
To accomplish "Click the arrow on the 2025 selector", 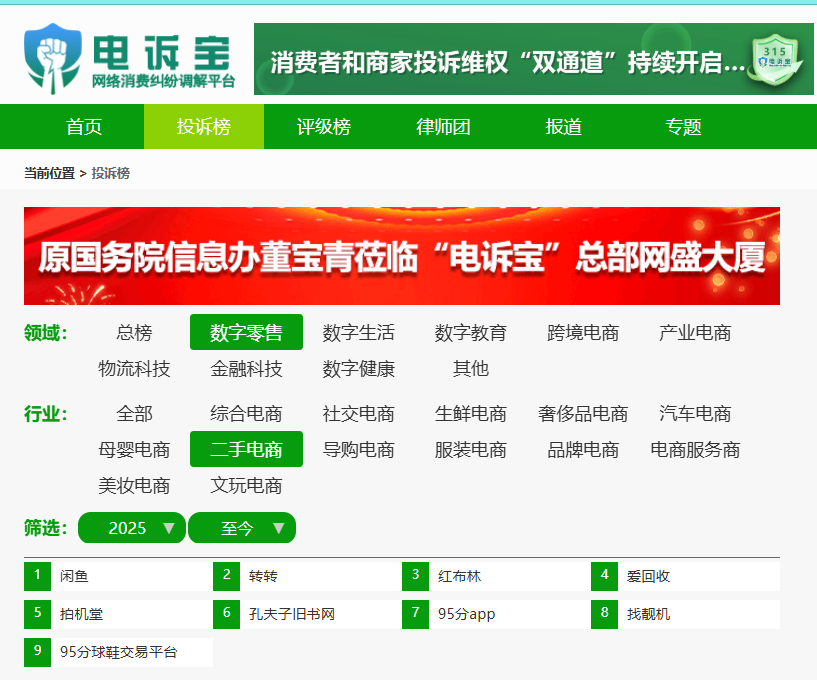I will click(x=169, y=528).
